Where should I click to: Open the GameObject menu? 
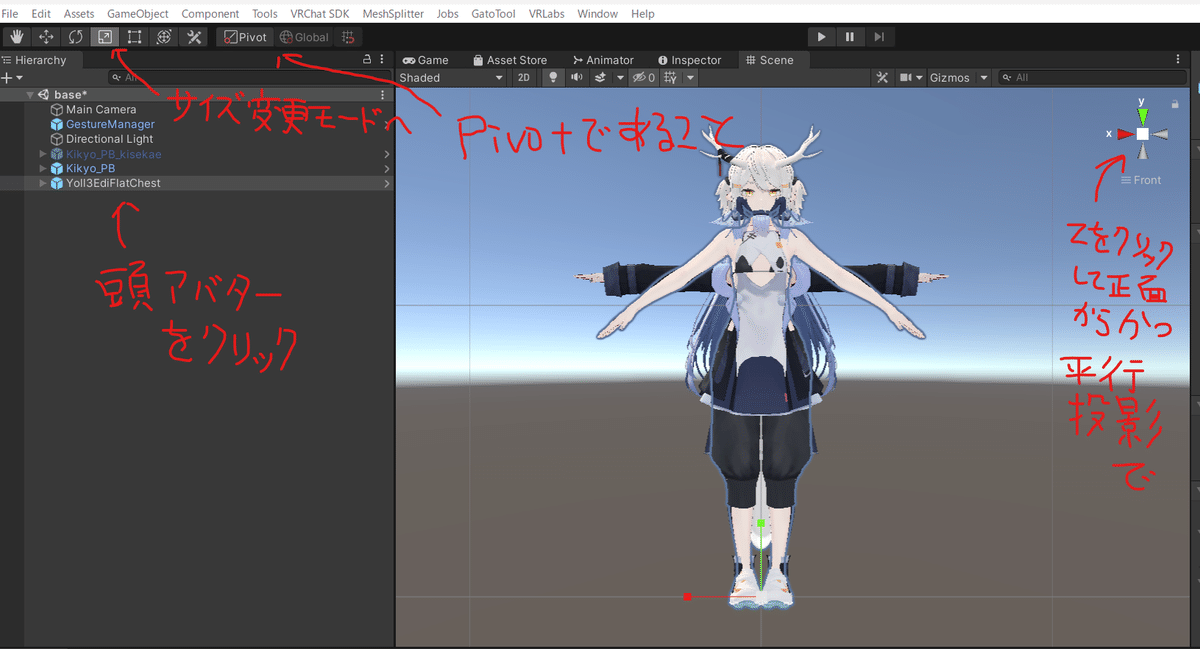tap(138, 14)
